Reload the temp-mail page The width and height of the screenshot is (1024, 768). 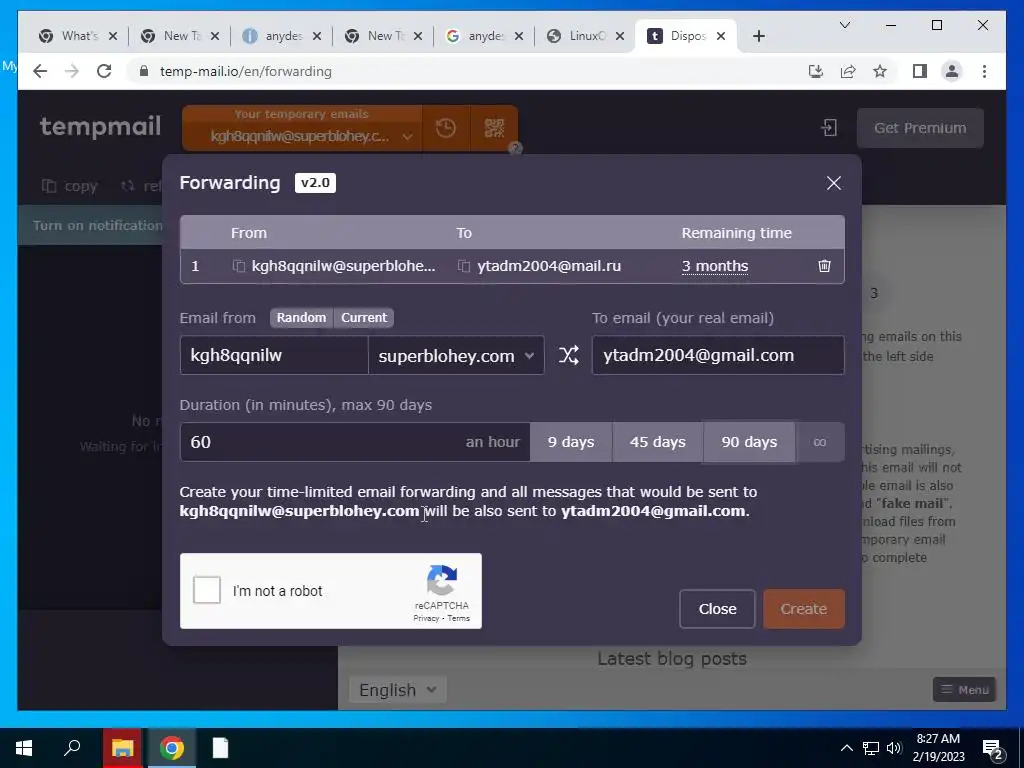pos(104,71)
